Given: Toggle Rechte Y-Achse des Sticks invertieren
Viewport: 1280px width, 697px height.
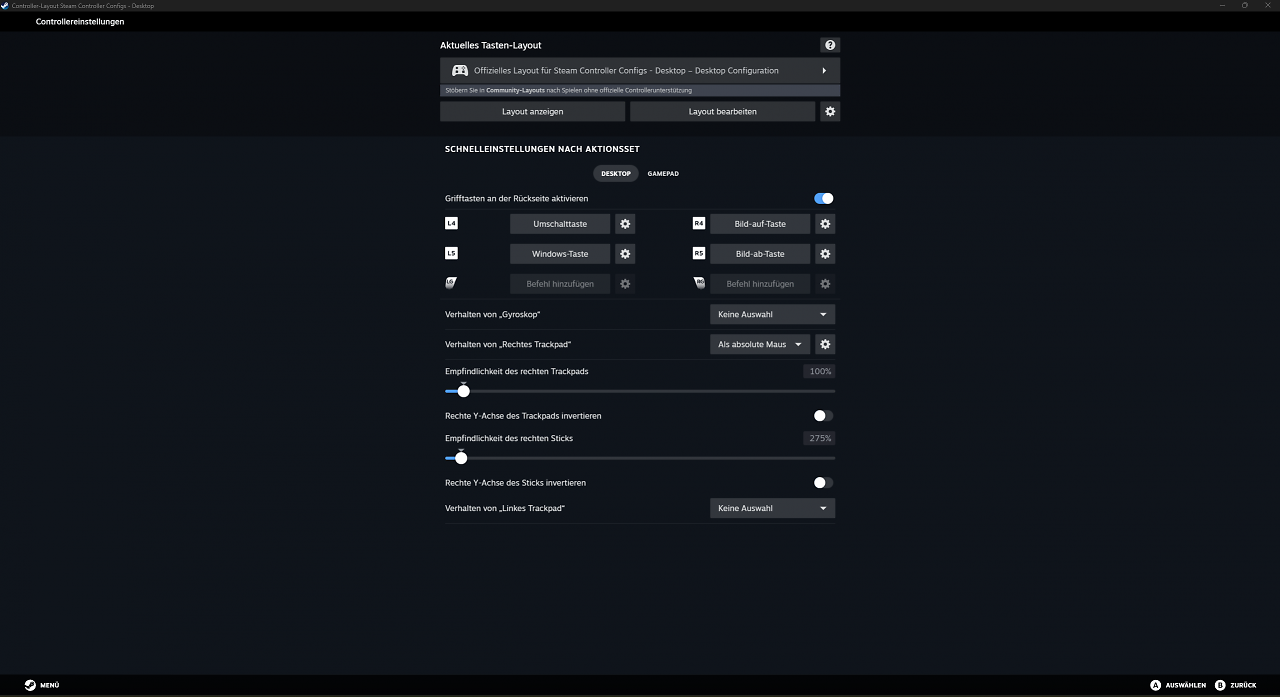Looking at the screenshot, I should click(823, 482).
